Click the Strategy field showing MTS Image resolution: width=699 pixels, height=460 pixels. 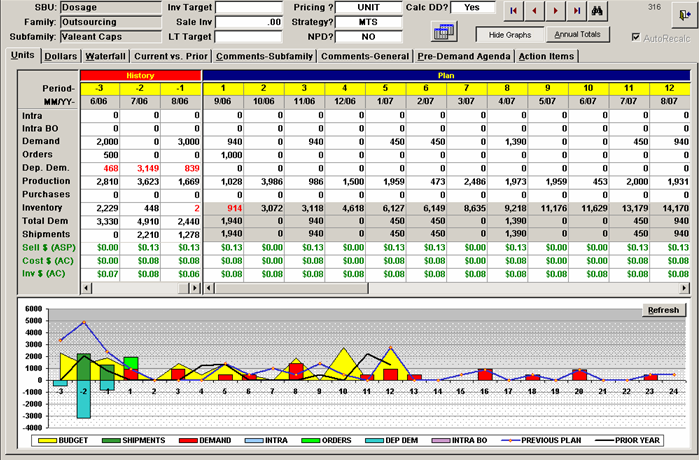pyautogui.click(x=368, y=22)
